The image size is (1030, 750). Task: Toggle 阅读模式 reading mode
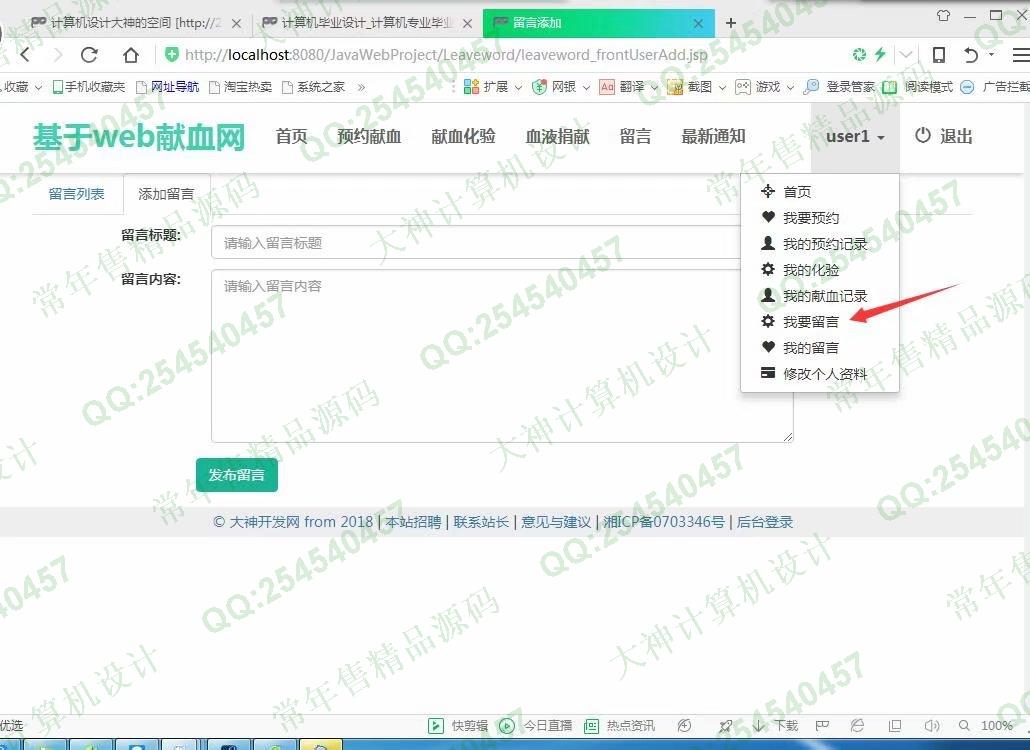click(x=918, y=87)
